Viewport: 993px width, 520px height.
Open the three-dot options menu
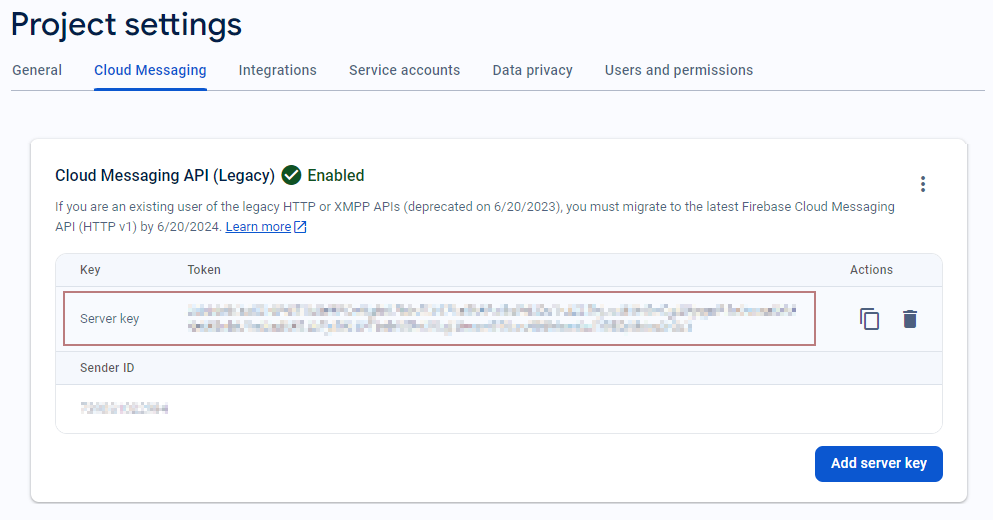pos(922,184)
